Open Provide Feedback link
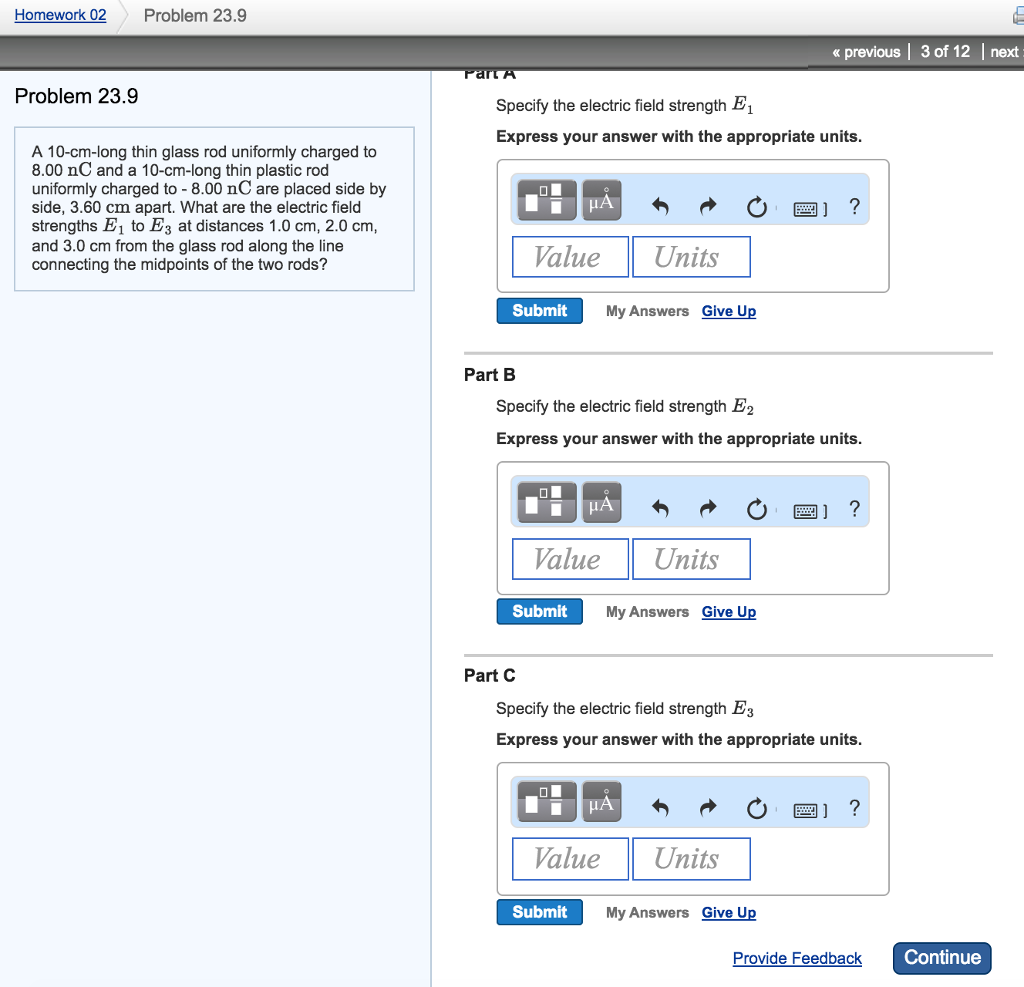The height and width of the screenshot is (987, 1024). (x=797, y=958)
